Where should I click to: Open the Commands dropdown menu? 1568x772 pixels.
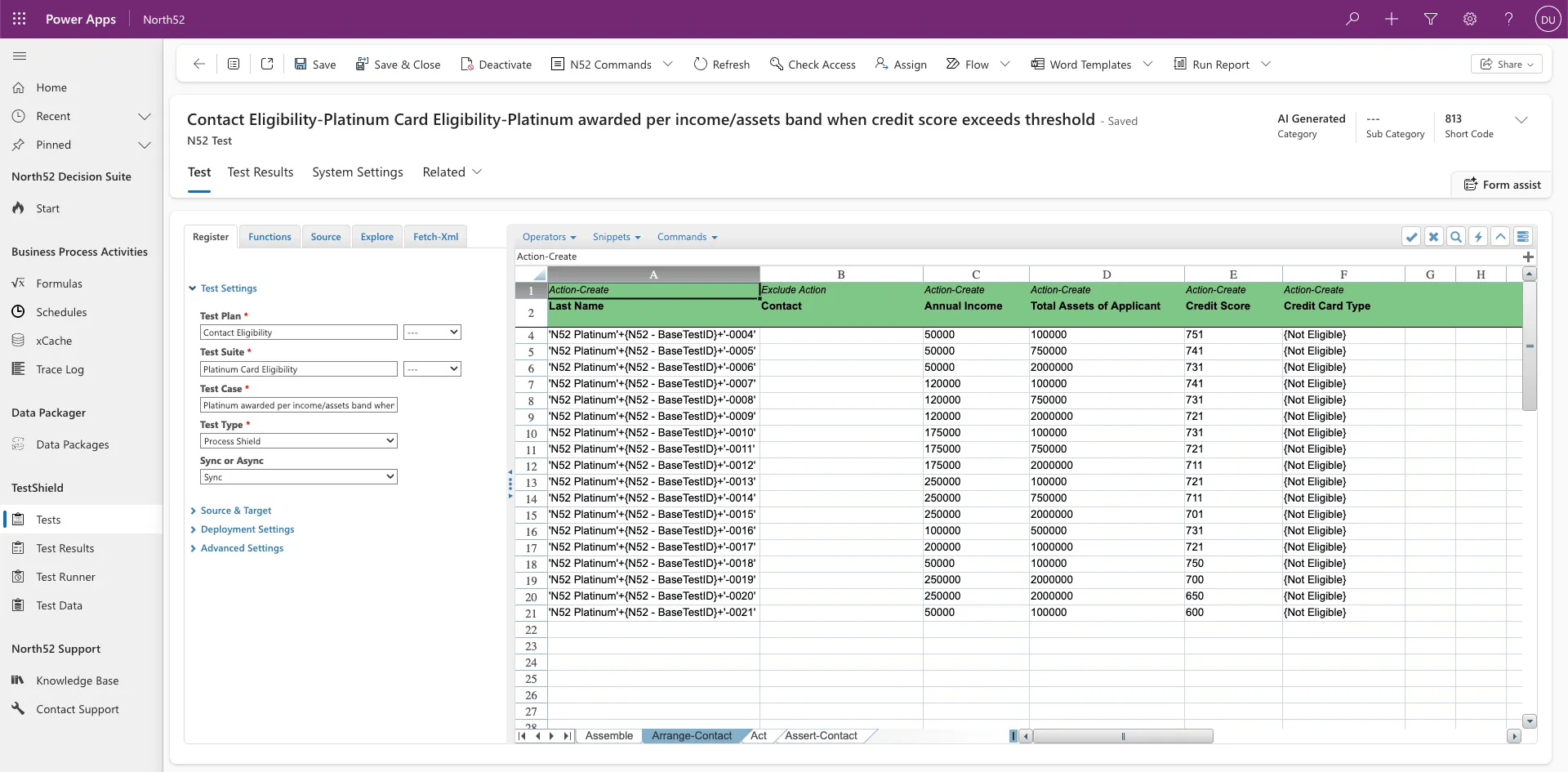point(687,237)
